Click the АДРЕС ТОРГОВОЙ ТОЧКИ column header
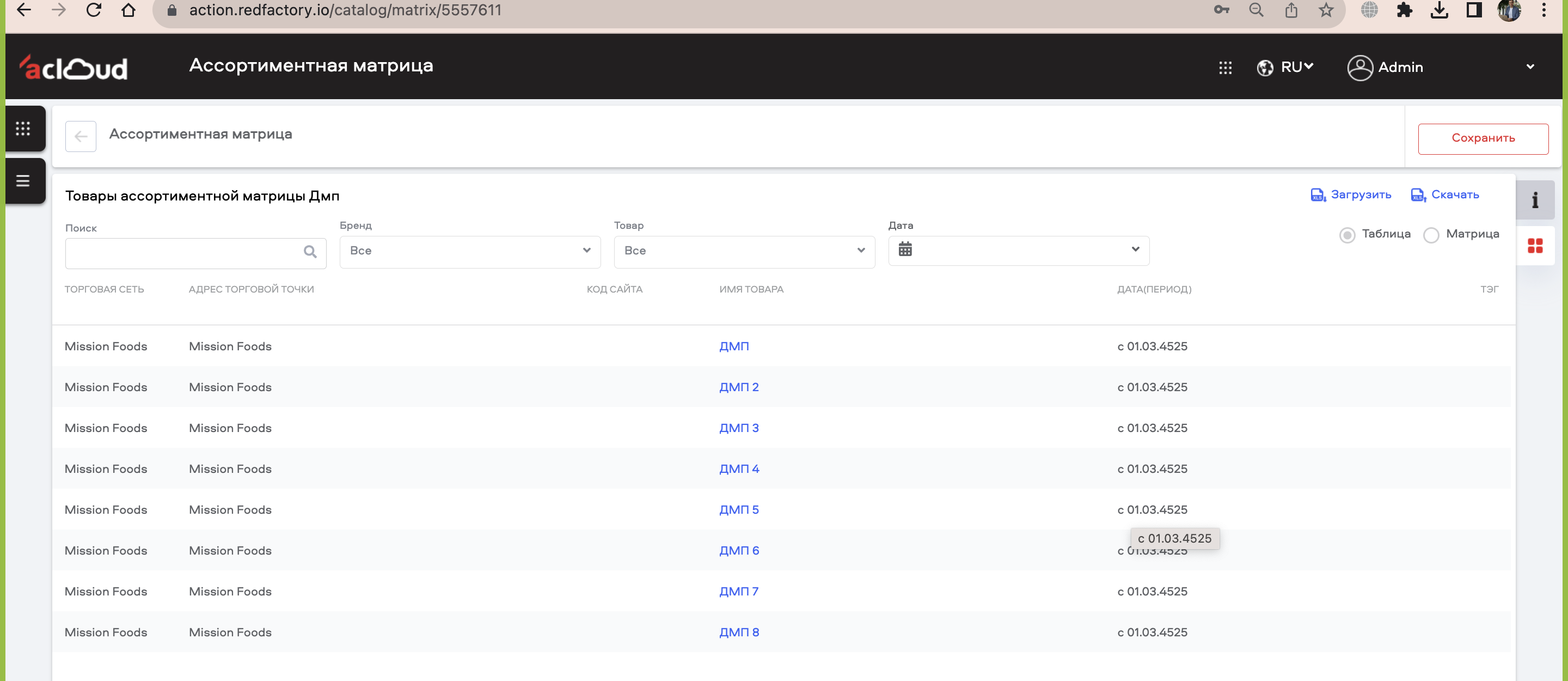Image resolution: width=1568 pixels, height=681 pixels. 252,289
